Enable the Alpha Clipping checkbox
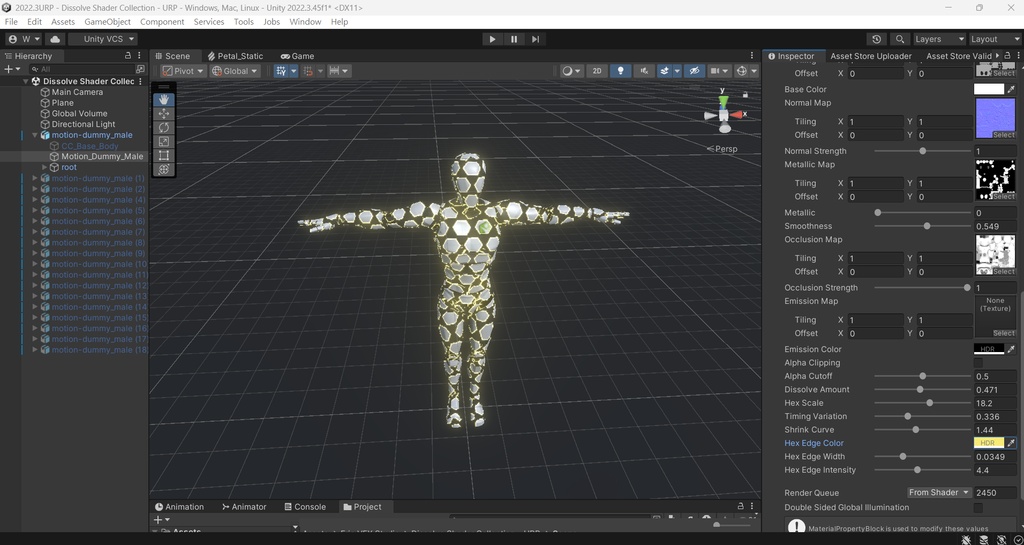This screenshot has width=1024, height=545. click(978, 363)
